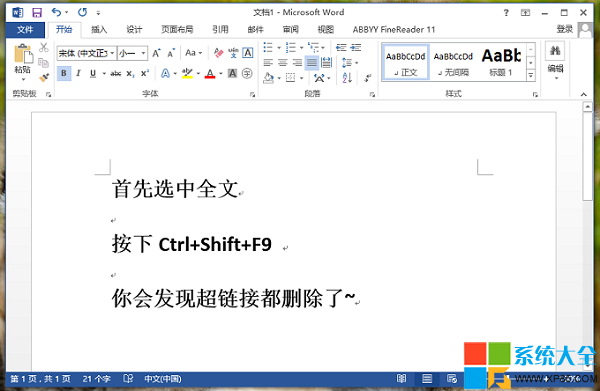Open the font size dropdown
Screen dimensions: 600x391
143,53
